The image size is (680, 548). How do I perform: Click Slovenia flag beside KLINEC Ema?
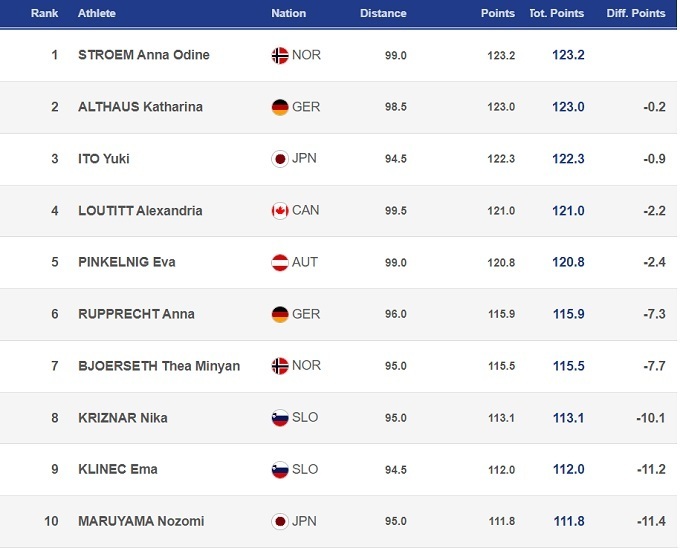pos(280,470)
